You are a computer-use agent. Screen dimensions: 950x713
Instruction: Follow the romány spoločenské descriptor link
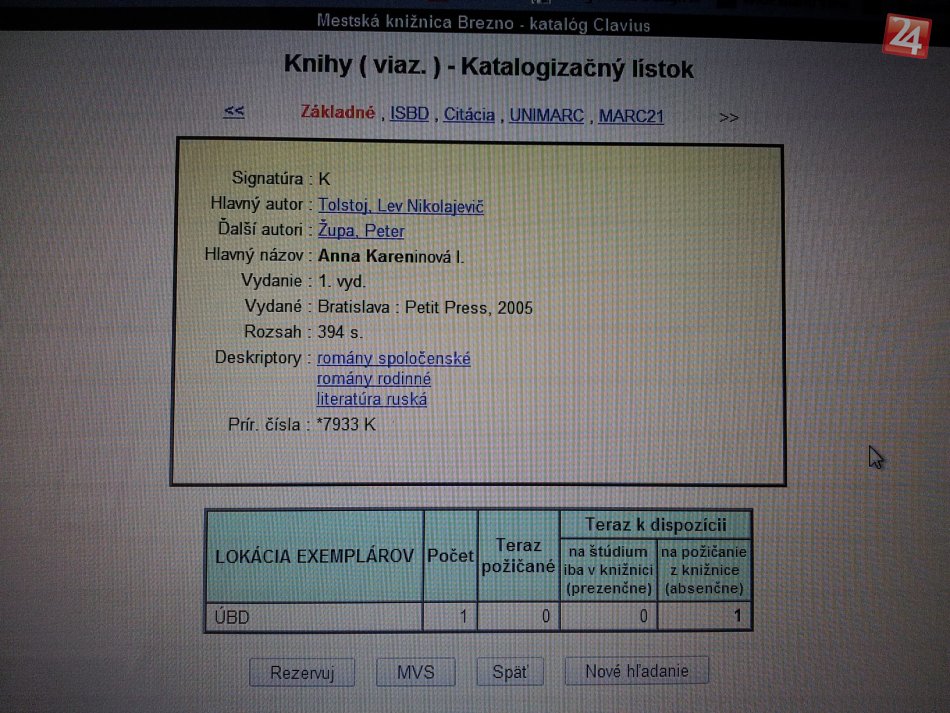click(394, 358)
